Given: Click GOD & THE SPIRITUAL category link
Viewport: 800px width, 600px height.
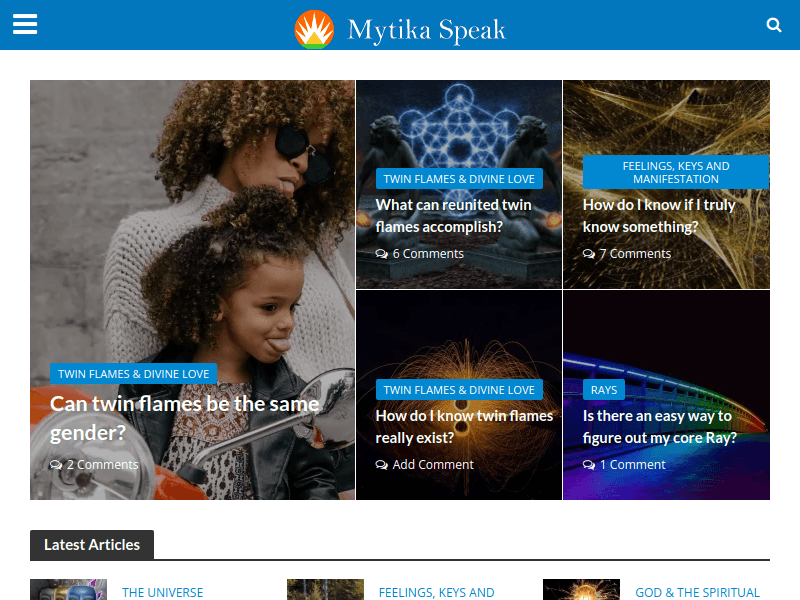Looking at the screenshot, I should [x=697, y=592].
